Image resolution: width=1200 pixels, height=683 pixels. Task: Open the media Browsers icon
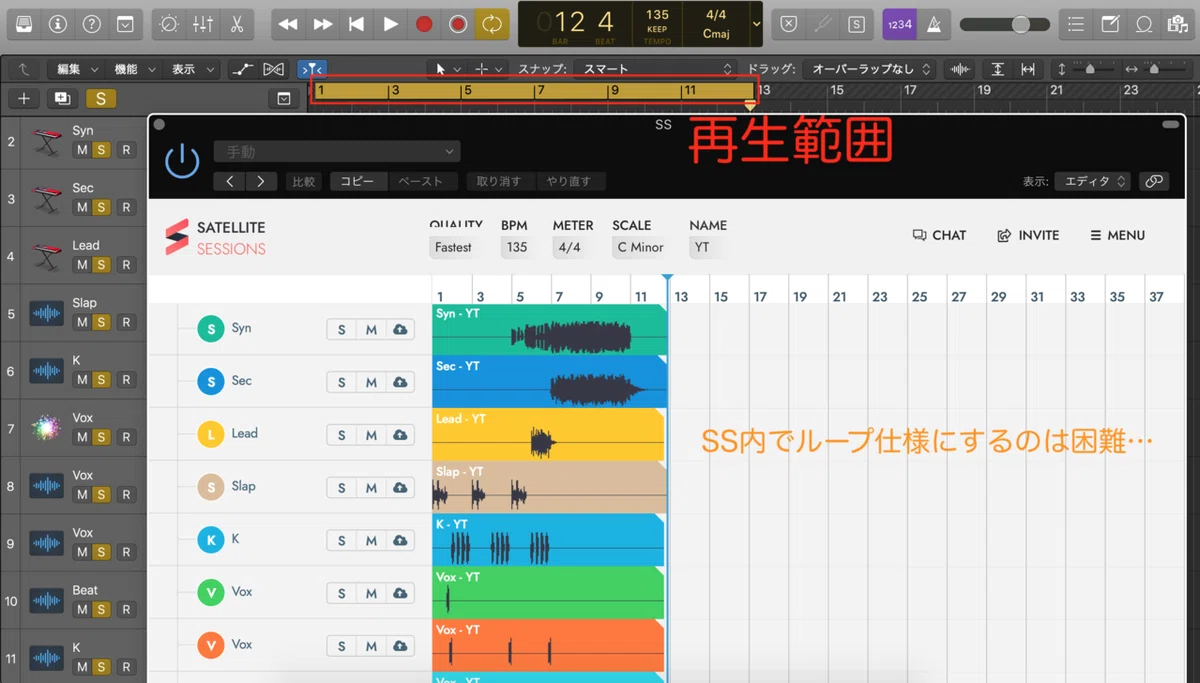pyautogui.click(x=1178, y=24)
